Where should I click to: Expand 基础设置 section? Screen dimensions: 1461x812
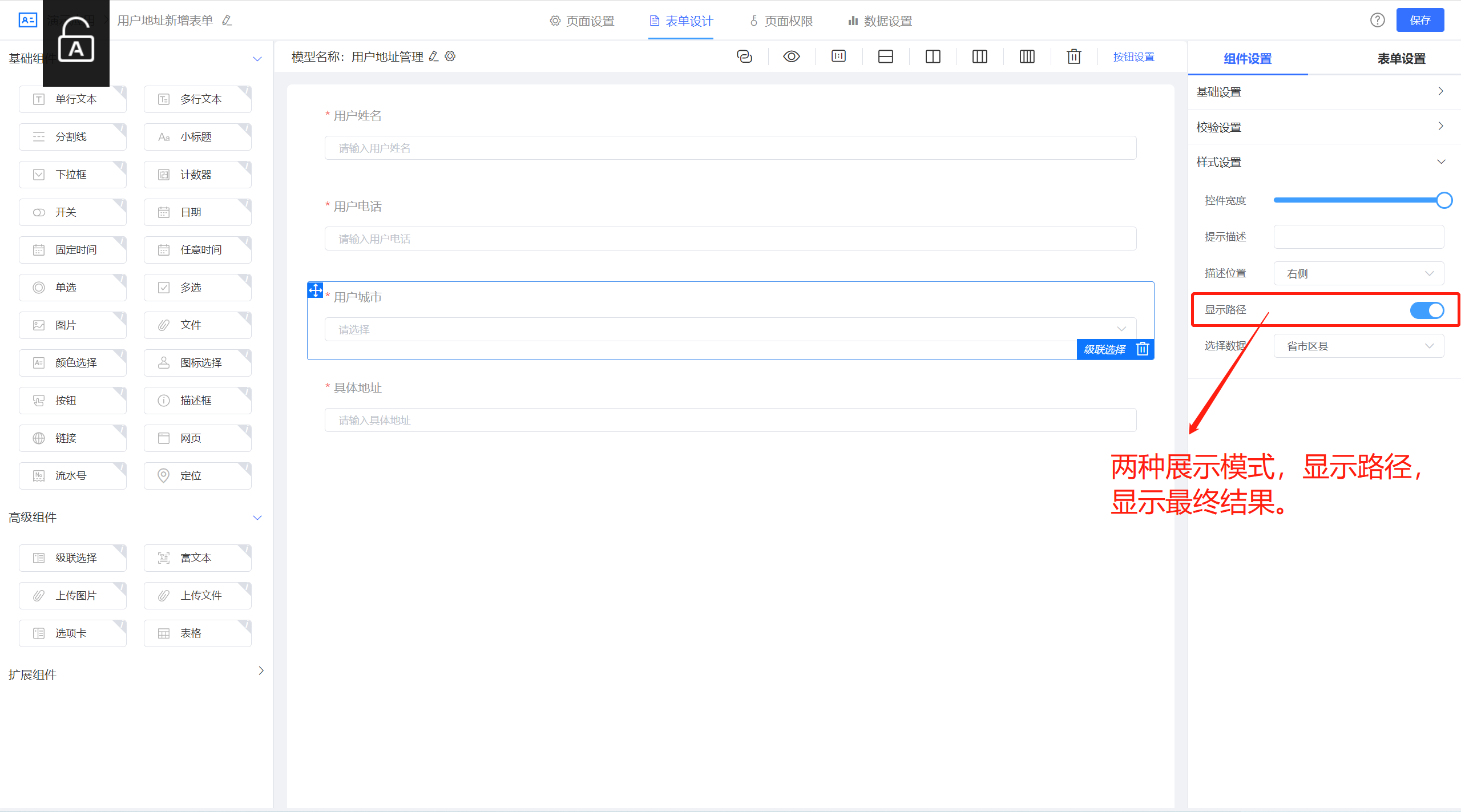click(1324, 92)
